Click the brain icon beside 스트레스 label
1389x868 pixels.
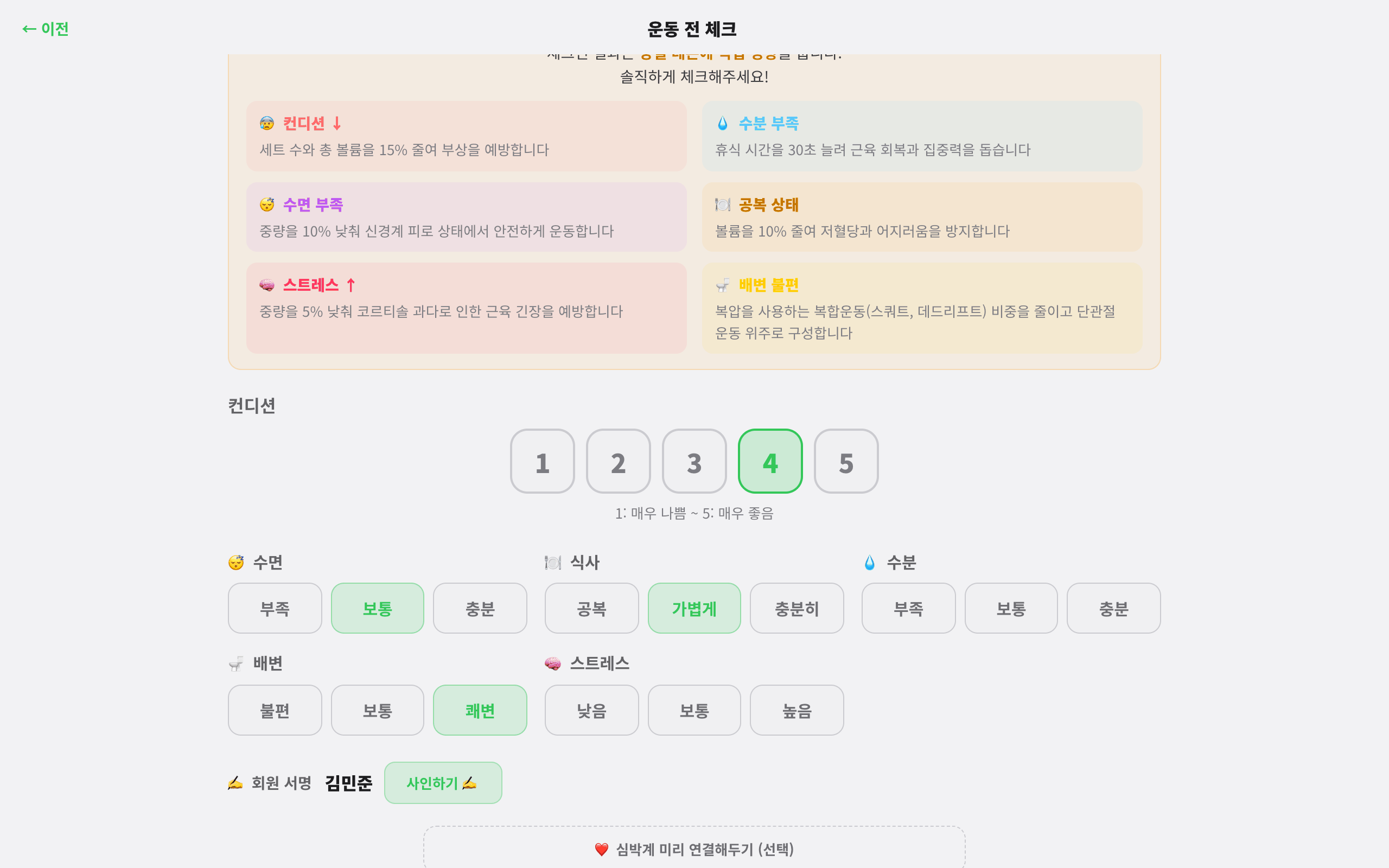pos(553,663)
